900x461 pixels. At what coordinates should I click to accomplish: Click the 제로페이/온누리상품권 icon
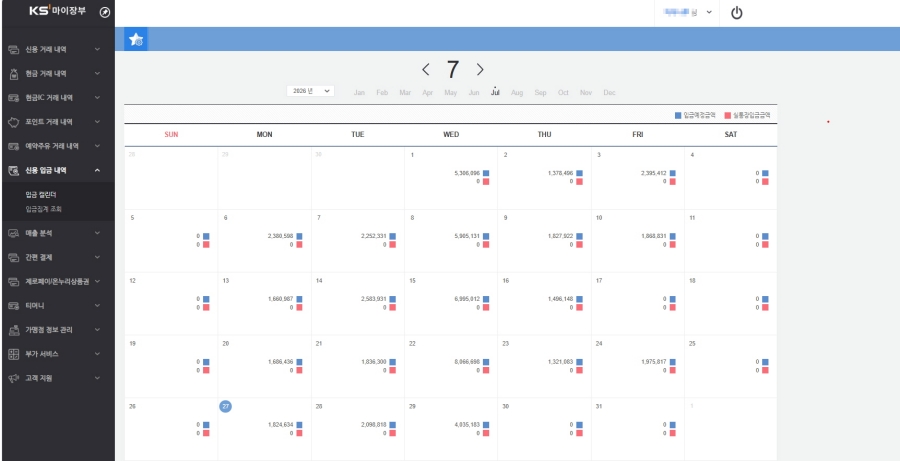tap(14, 281)
